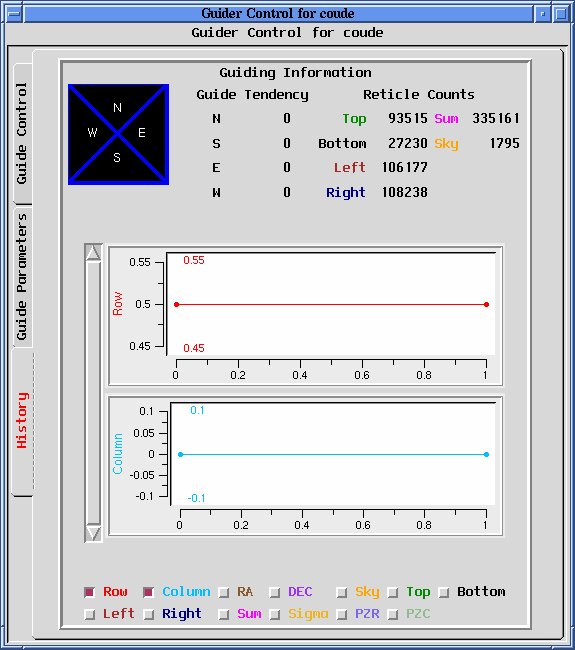Click the left endpoint of Column line
The height and width of the screenshot is (650, 575).
(180, 454)
